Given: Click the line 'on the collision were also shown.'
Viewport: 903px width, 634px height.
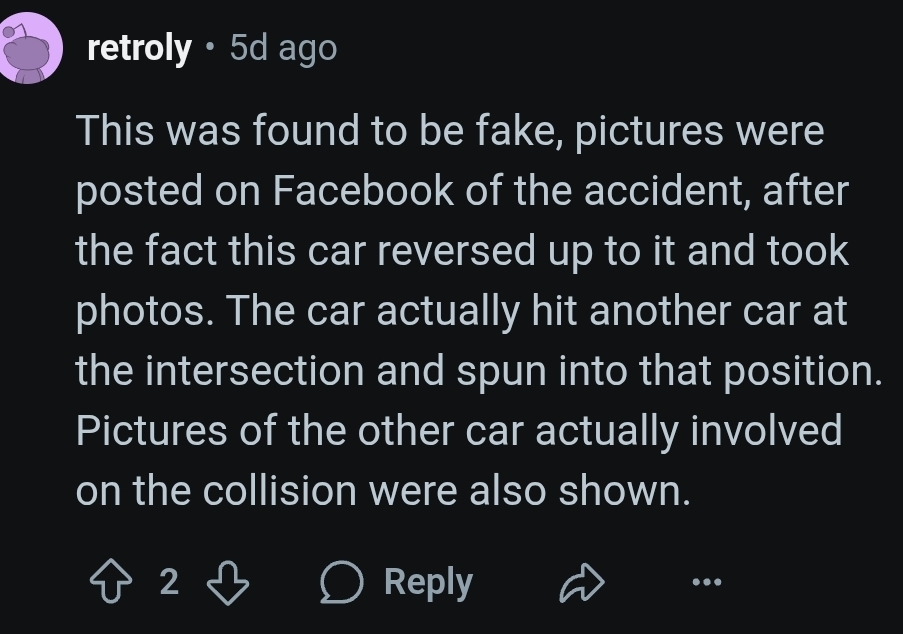Looking at the screenshot, I should point(383,491).
